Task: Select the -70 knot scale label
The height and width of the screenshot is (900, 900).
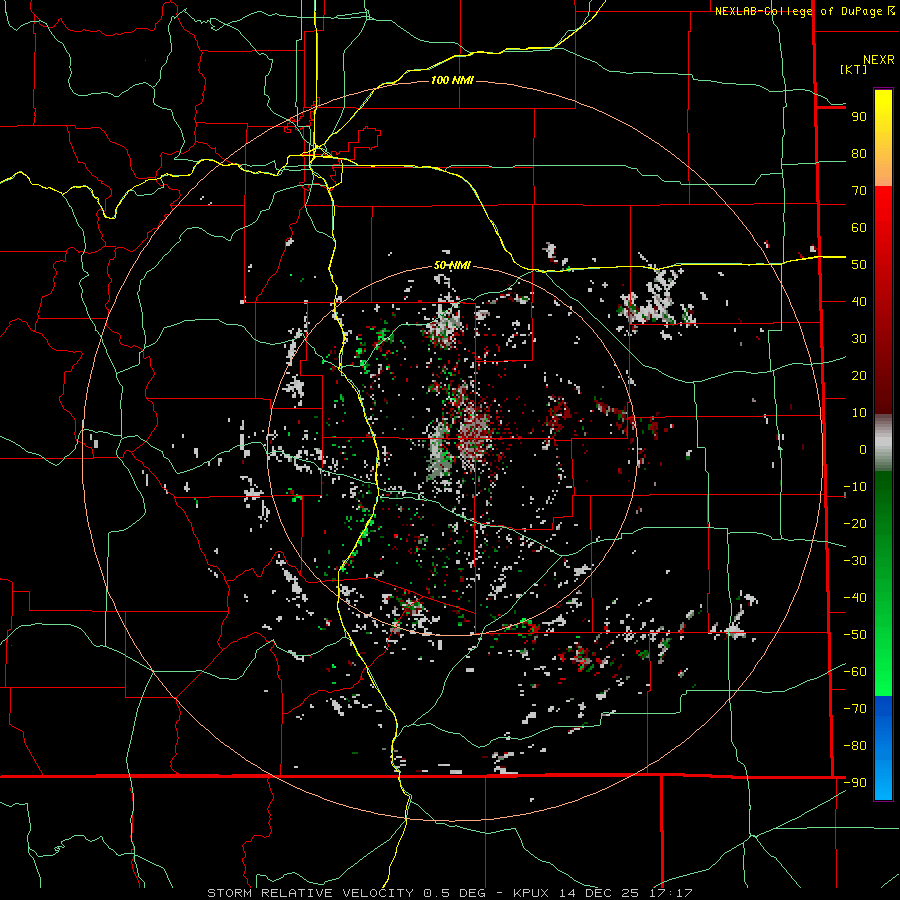Action: click(x=855, y=709)
